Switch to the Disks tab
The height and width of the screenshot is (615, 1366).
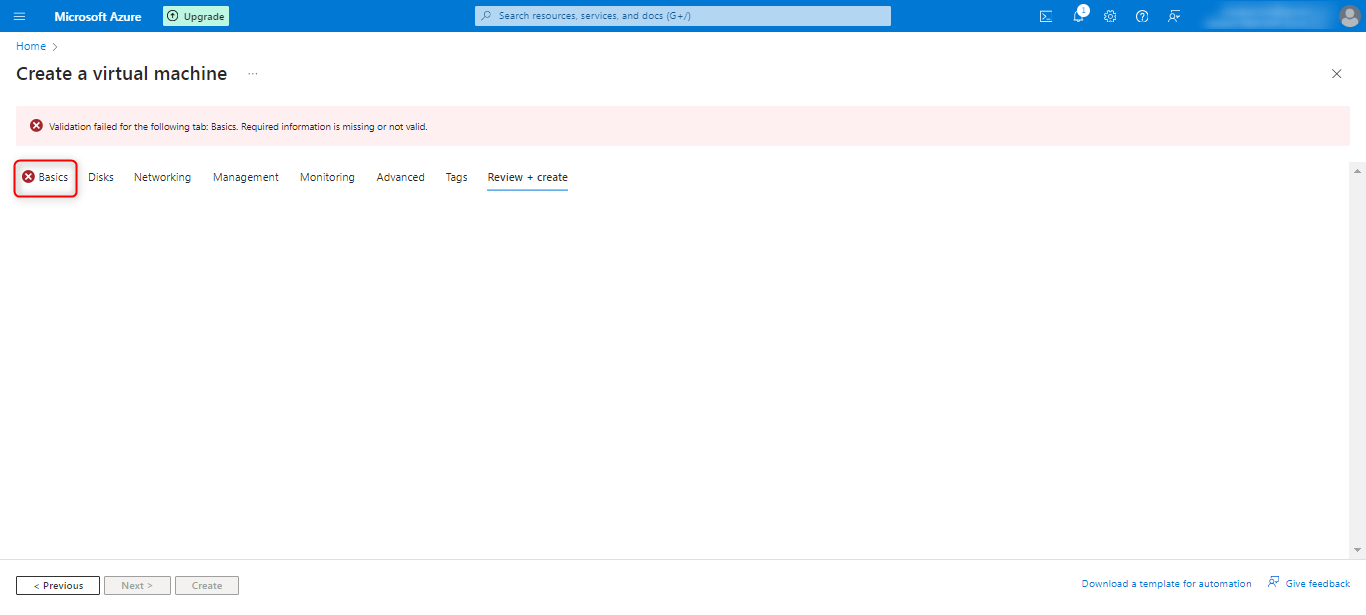point(101,177)
